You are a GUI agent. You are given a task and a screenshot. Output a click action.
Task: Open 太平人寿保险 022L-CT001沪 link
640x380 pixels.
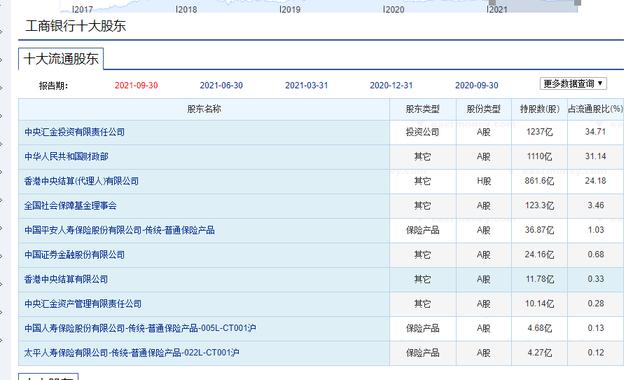(x=131, y=353)
